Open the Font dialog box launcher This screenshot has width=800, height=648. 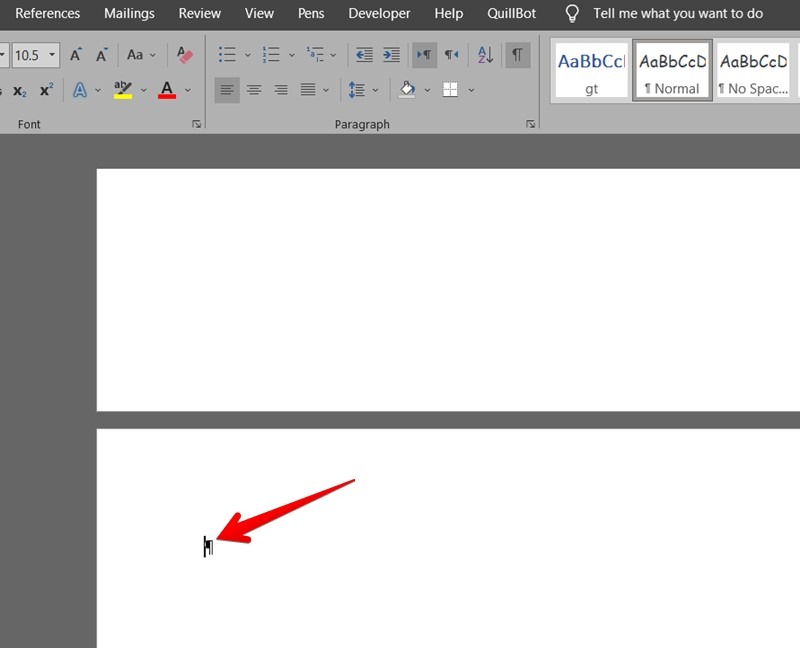coord(196,123)
